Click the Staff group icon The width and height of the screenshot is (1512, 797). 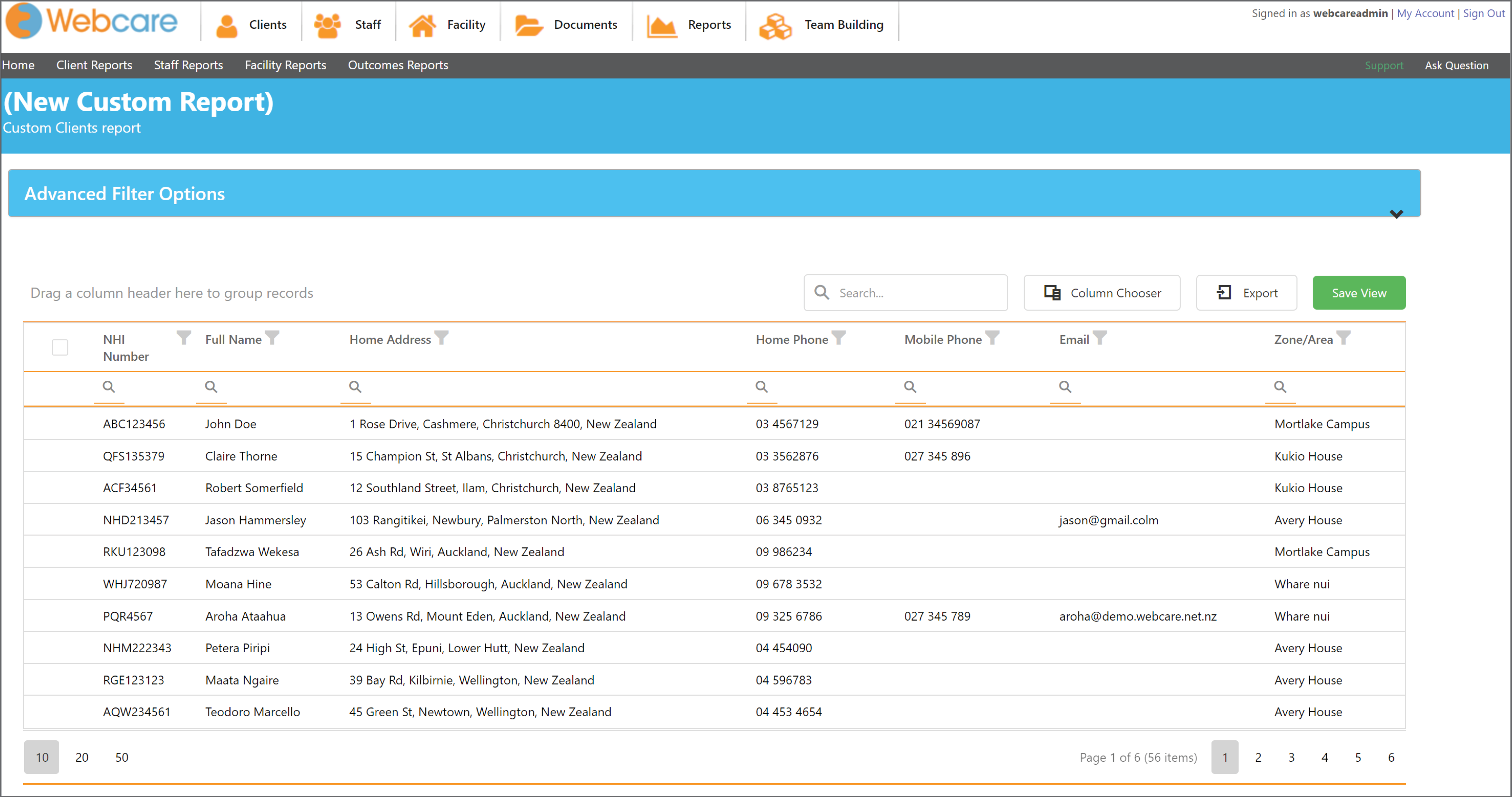pos(327,25)
